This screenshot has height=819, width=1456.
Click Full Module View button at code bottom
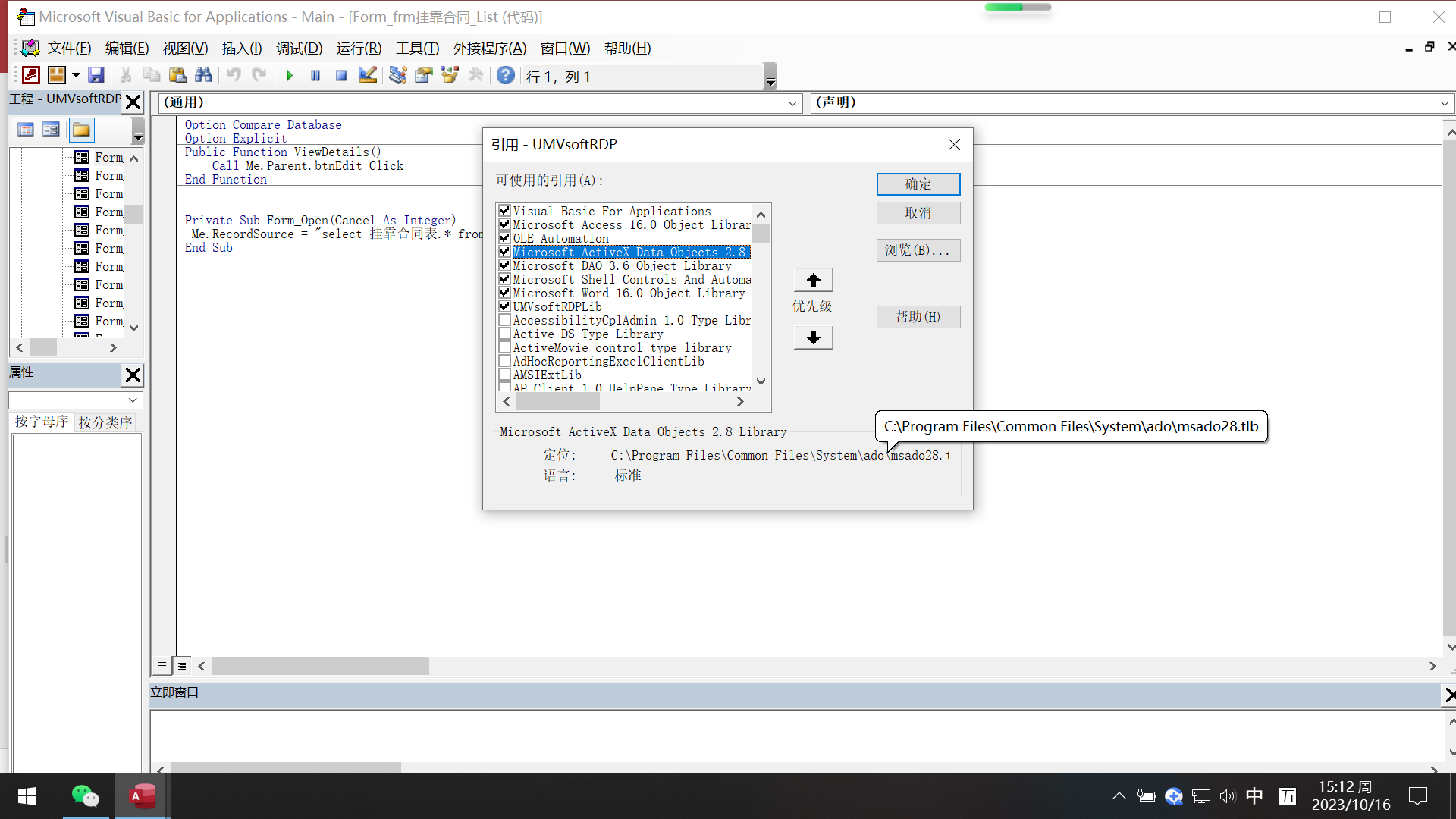[182, 666]
